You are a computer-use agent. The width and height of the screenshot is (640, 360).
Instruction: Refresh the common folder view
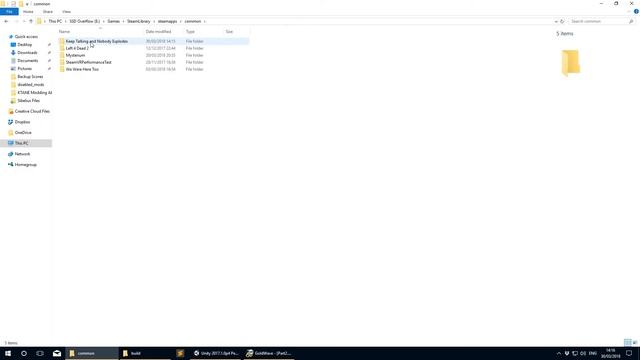pyautogui.click(x=562, y=21)
